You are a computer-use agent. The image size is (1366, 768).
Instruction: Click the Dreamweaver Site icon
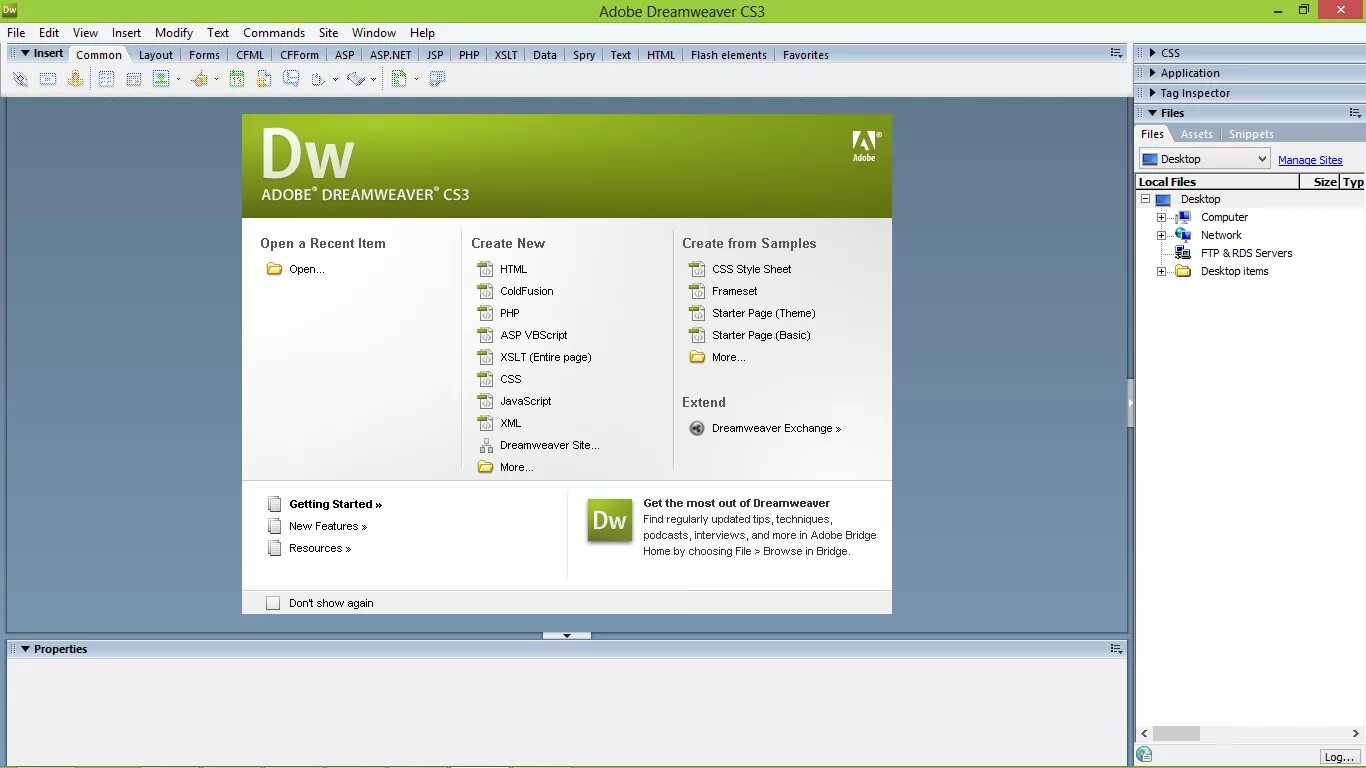[x=486, y=445]
